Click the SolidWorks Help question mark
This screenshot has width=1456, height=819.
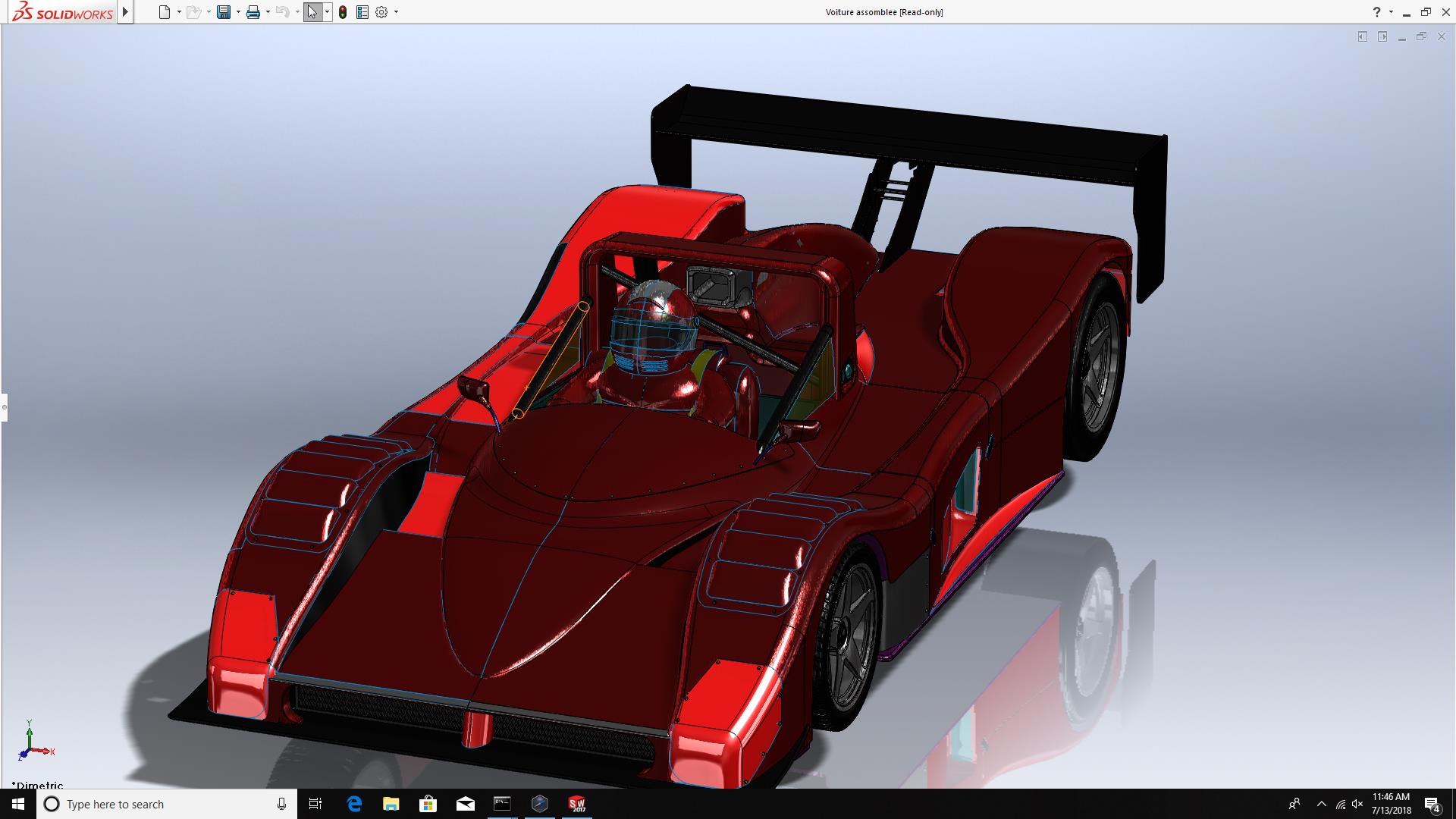point(1376,12)
